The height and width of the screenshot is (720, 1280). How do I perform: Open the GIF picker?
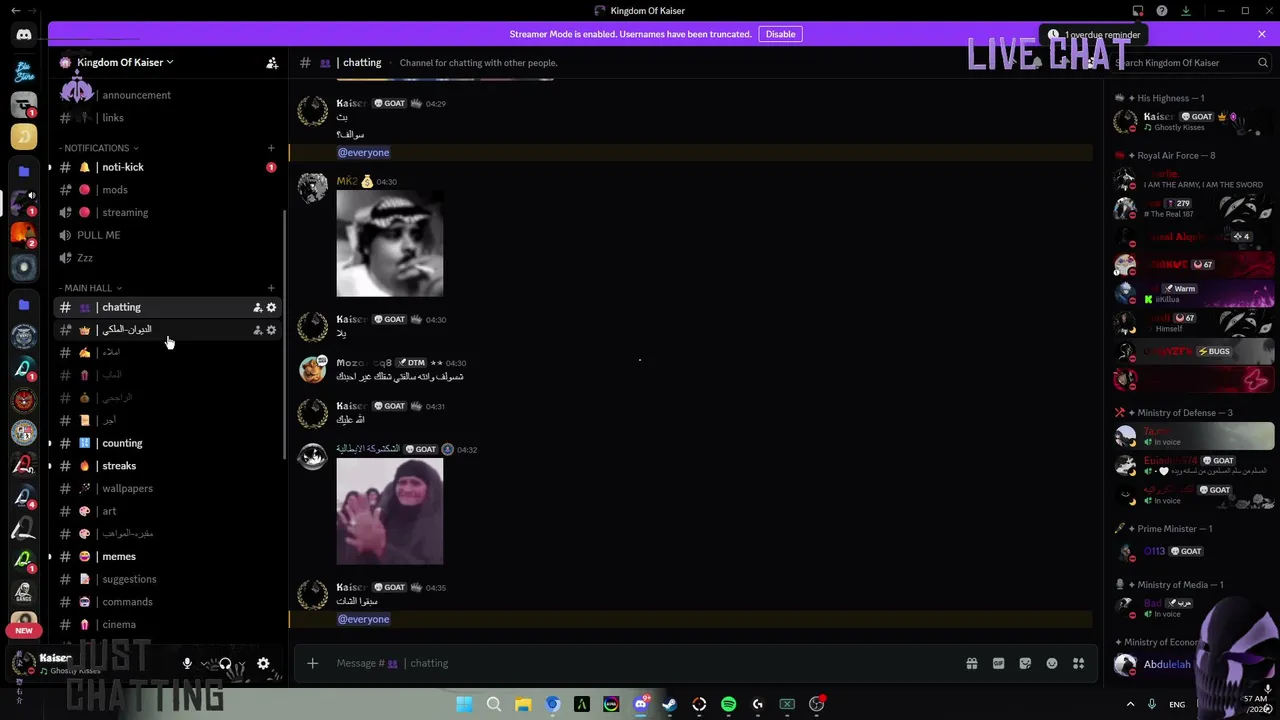coord(998,663)
